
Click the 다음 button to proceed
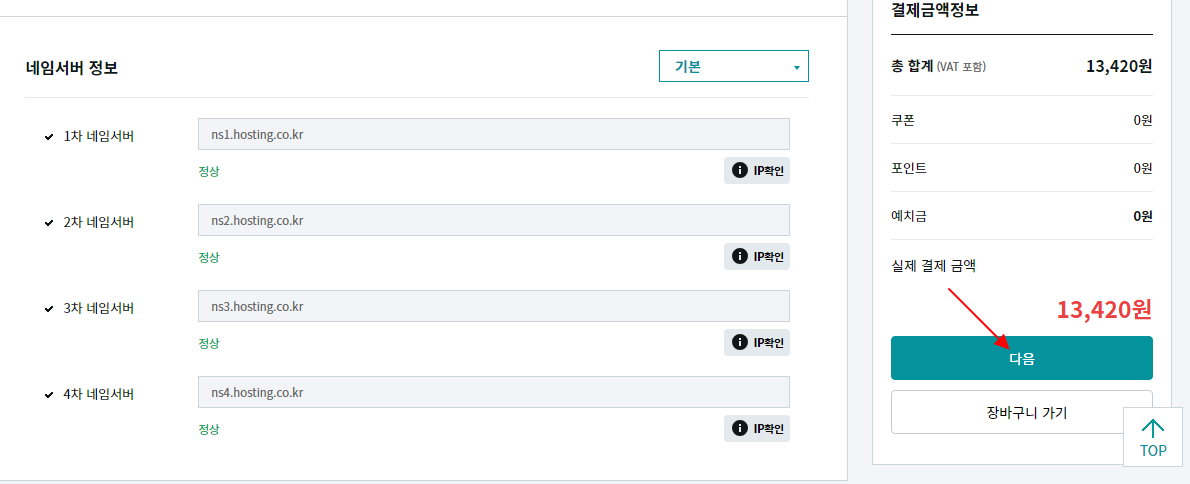coord(1022,358)
